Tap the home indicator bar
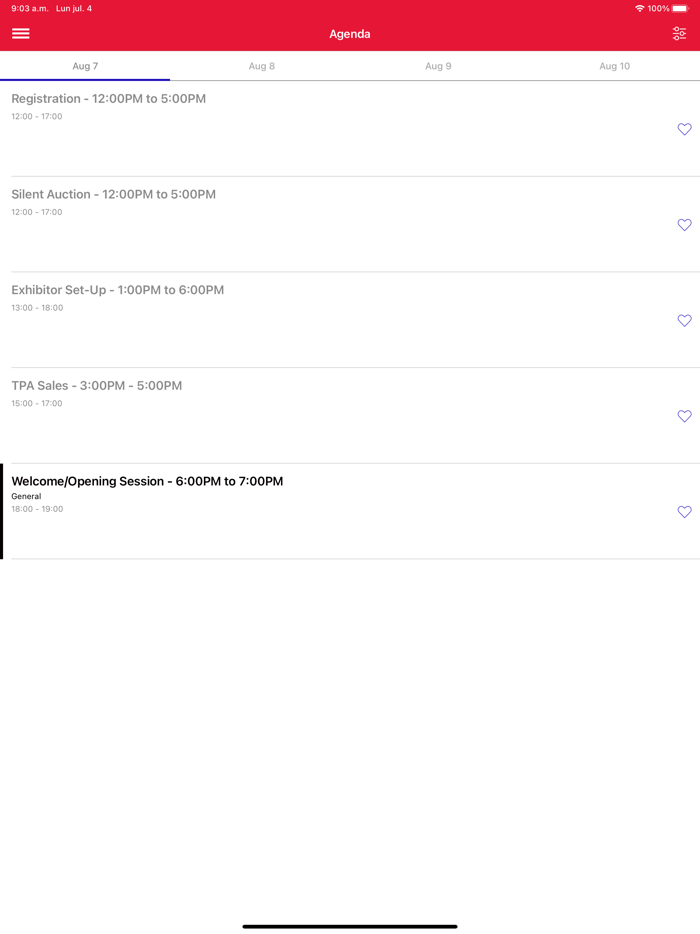700x934 pixels. [x=350, y=926]
